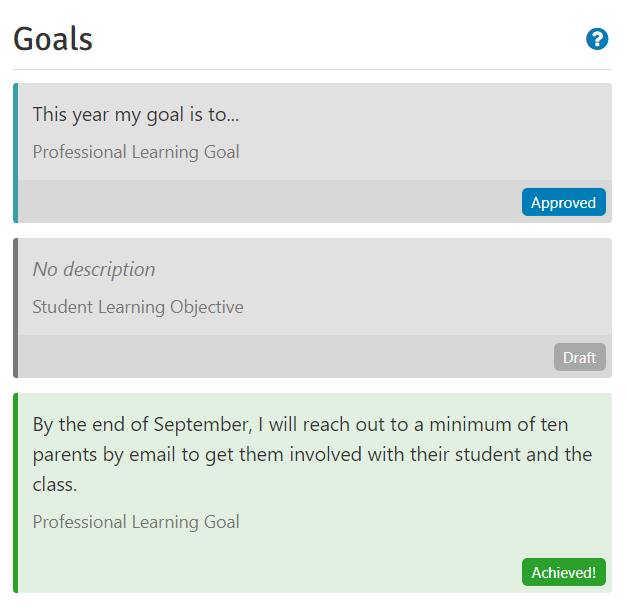Click "Professional Learning Goal" label in approved goal
This screenshot has height=610, width=627.
click(136, 152)
